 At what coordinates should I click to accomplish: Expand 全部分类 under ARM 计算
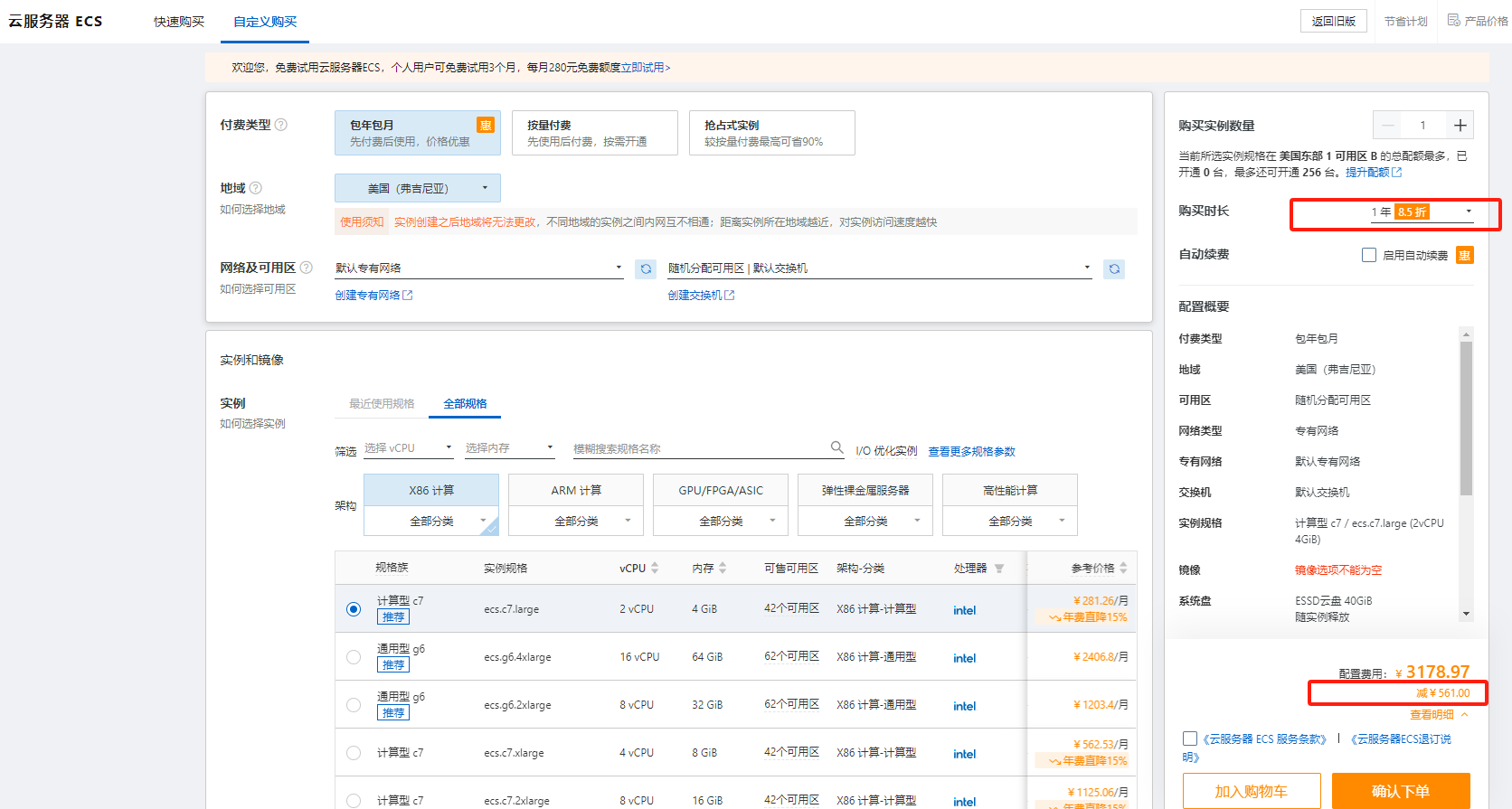click(576, 521)
